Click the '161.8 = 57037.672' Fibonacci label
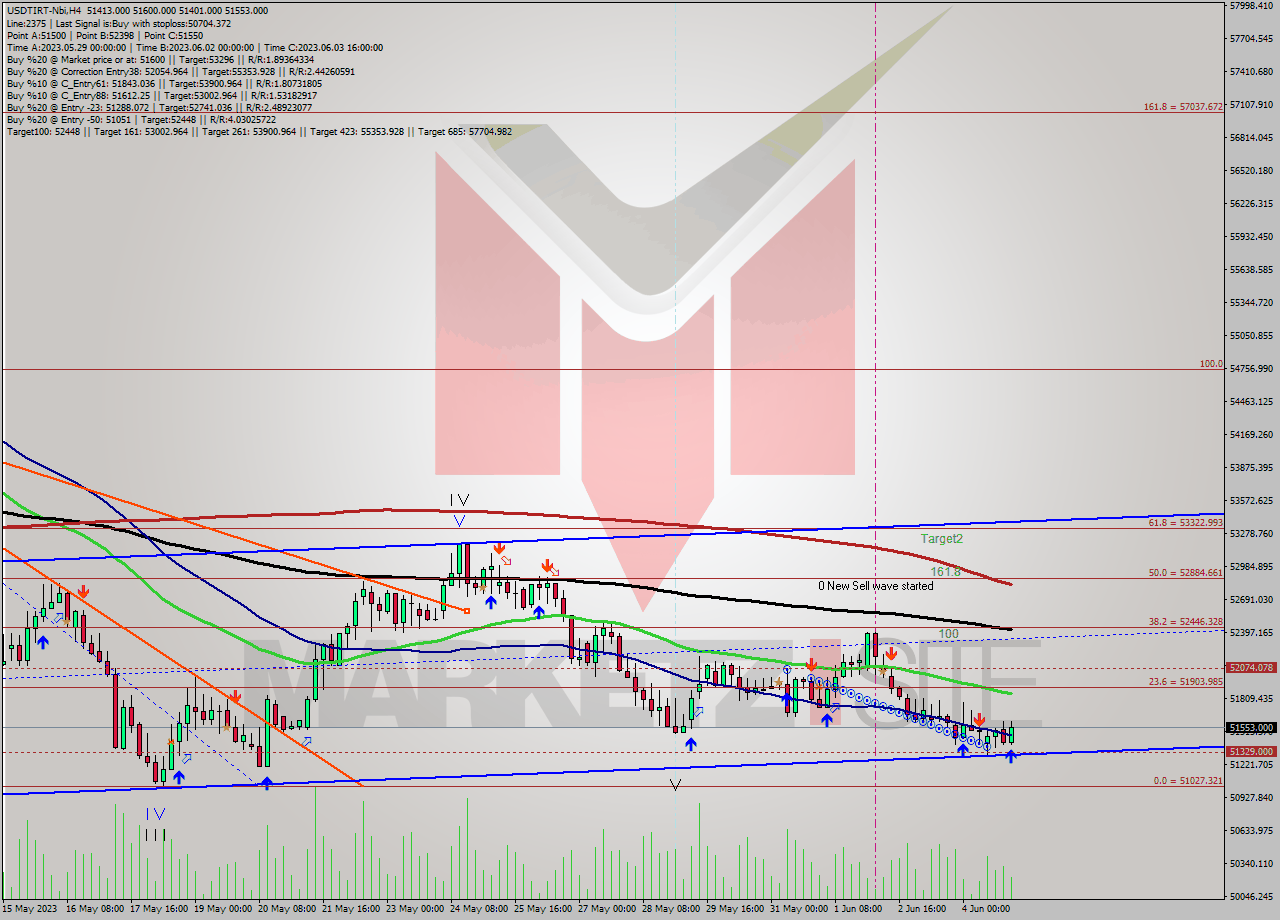 pyautogui.click(x=1184, y=106)
